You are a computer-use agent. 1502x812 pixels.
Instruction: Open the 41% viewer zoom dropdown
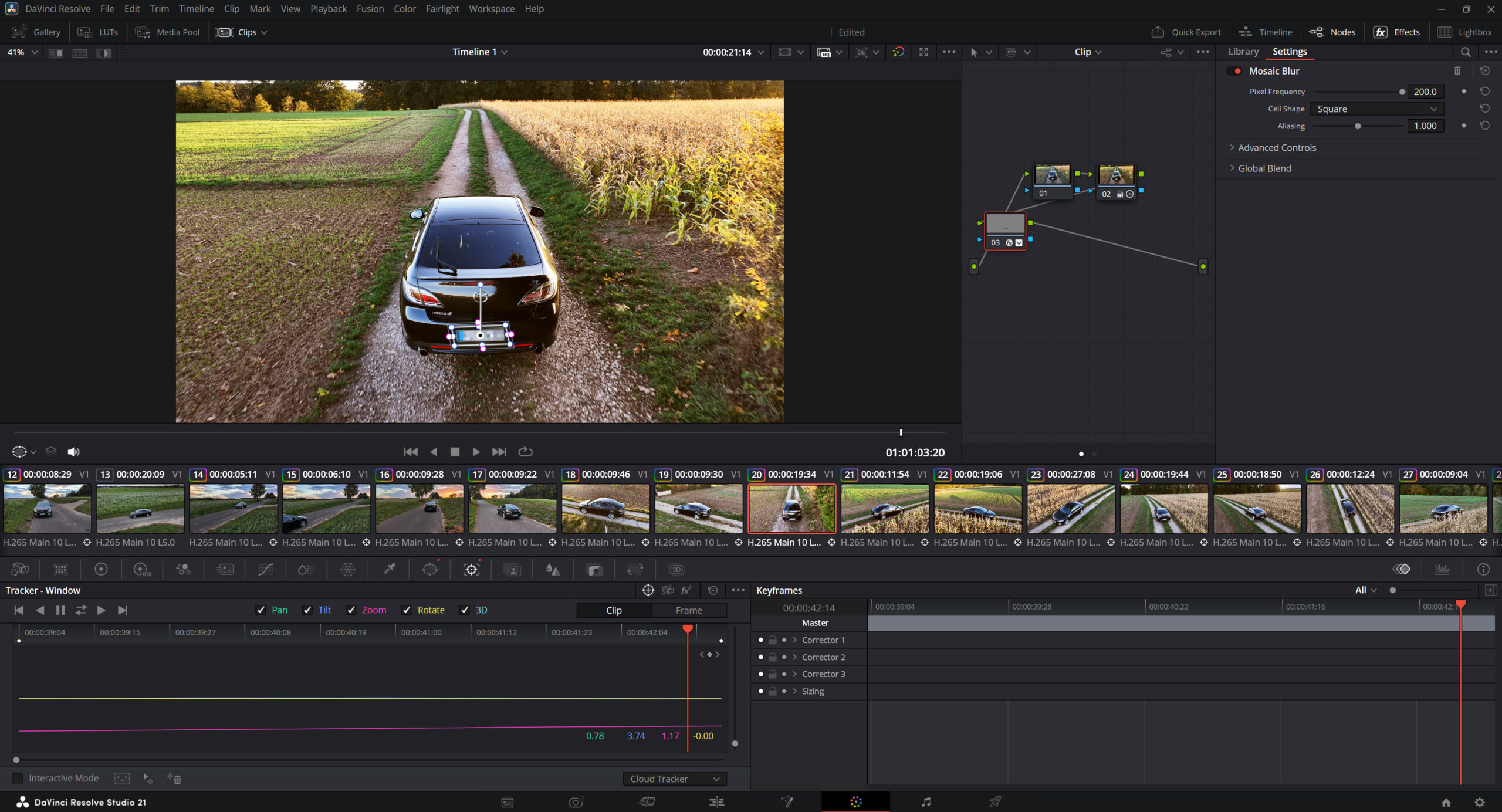pos(22,52)
